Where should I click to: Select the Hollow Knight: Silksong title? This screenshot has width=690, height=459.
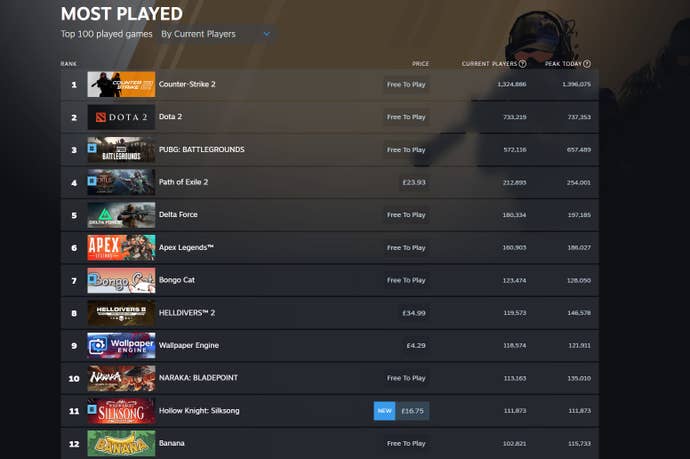tap(199, 411)
